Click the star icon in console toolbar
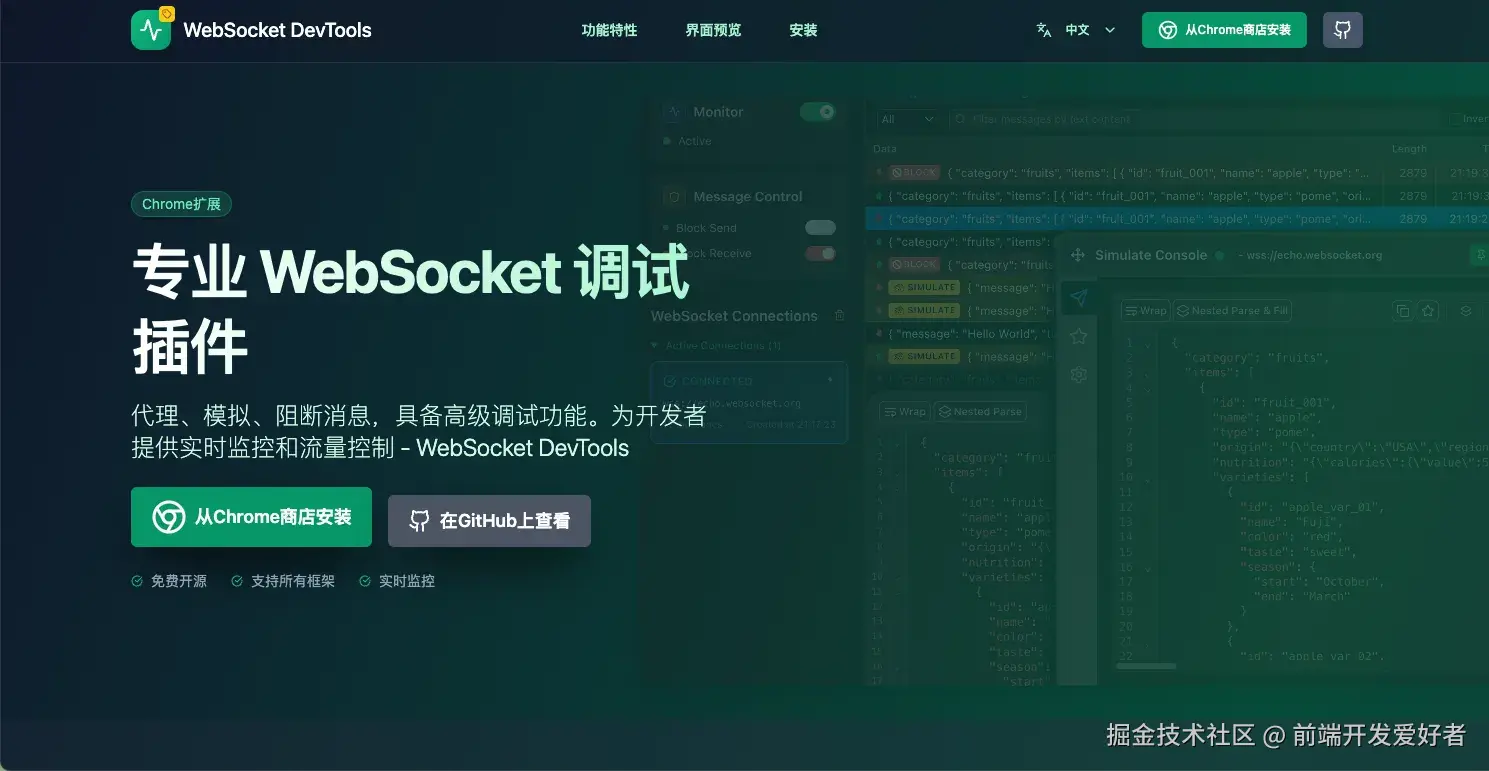This screenshot has height=771, width=1489. [1428, 311]
